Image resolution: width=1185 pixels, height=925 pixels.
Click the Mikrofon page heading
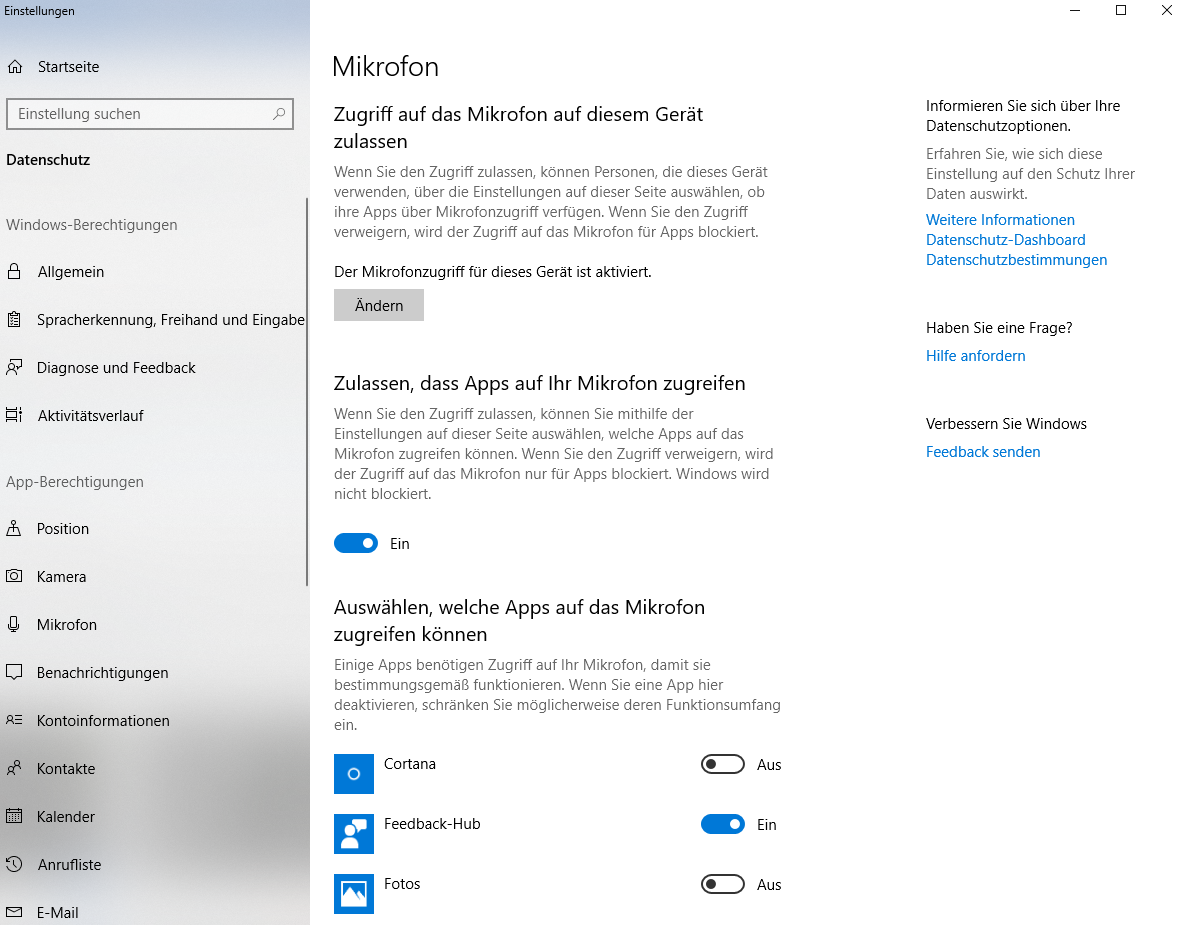click(x=385, y=67)
